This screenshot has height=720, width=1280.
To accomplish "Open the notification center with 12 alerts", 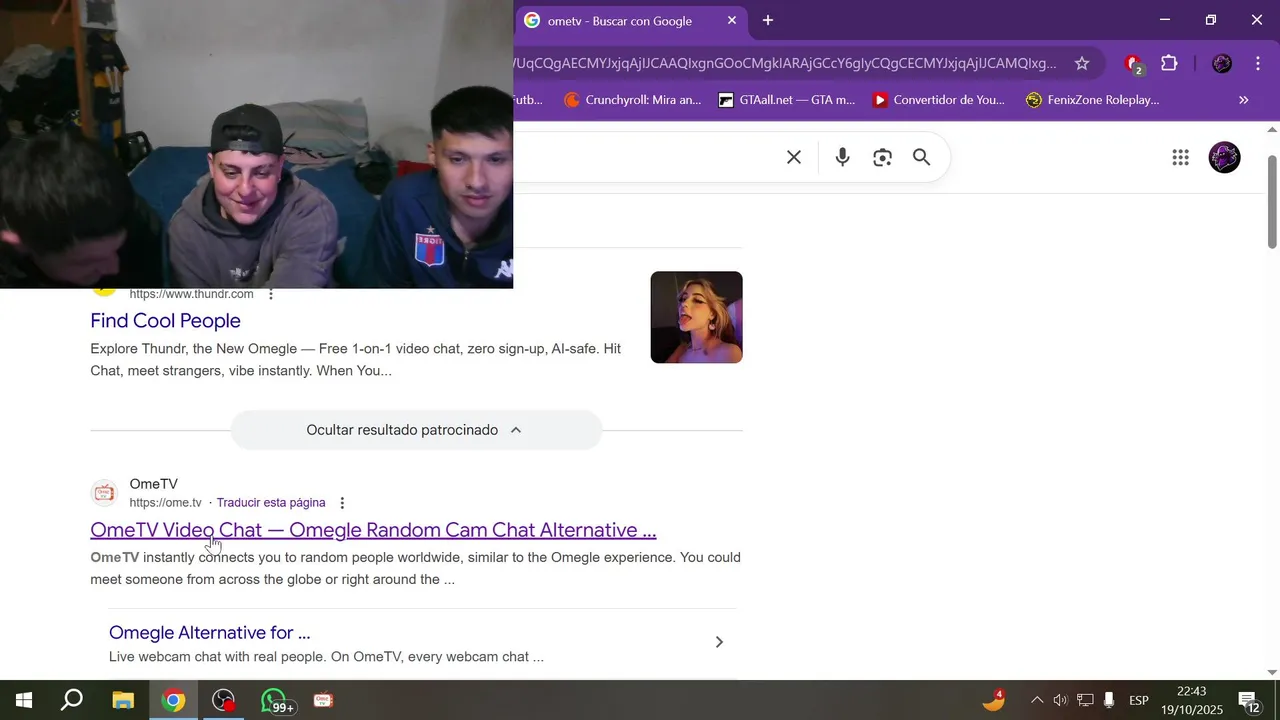I will (1248, 700).
